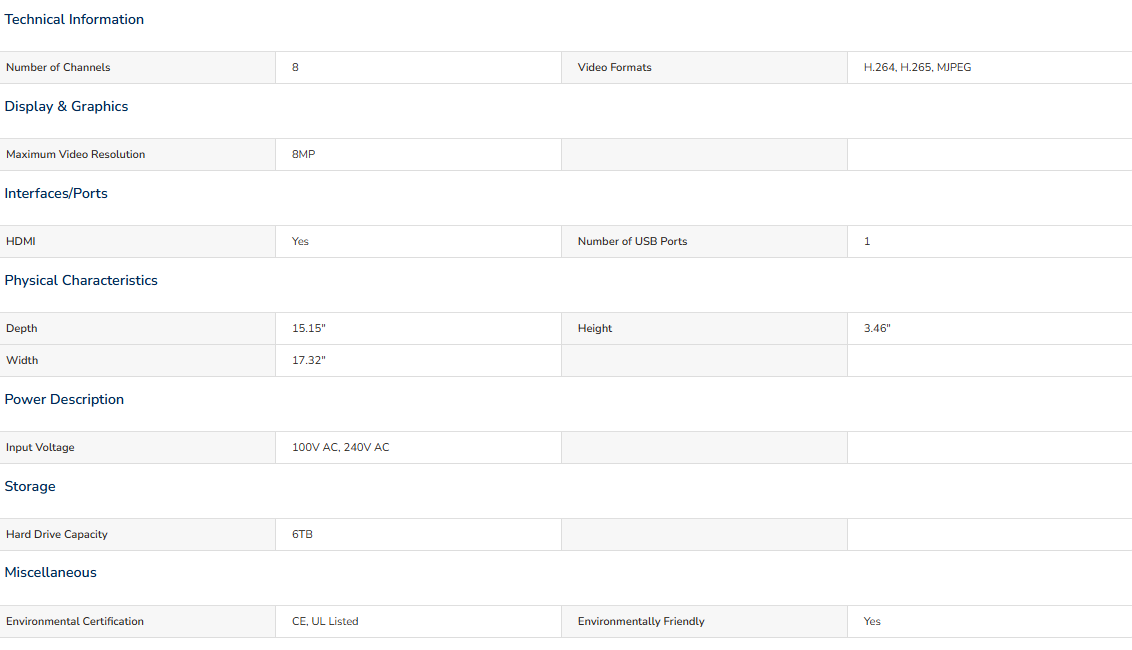Viewport: 1132px width, 650px height.
Task: Click the 15.15" depth value
Action: pyautogui.click(x=308, y=329)
